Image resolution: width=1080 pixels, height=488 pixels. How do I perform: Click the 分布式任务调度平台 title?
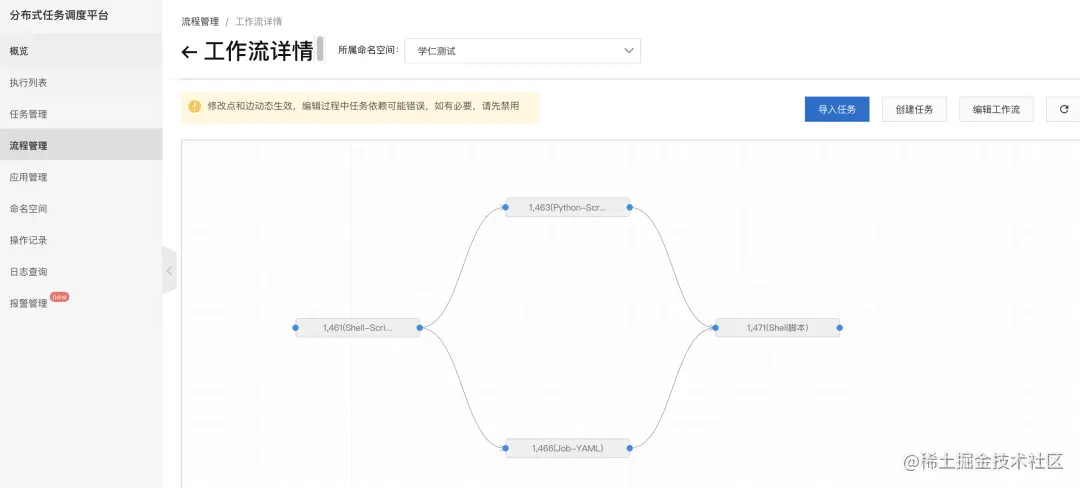59,15
